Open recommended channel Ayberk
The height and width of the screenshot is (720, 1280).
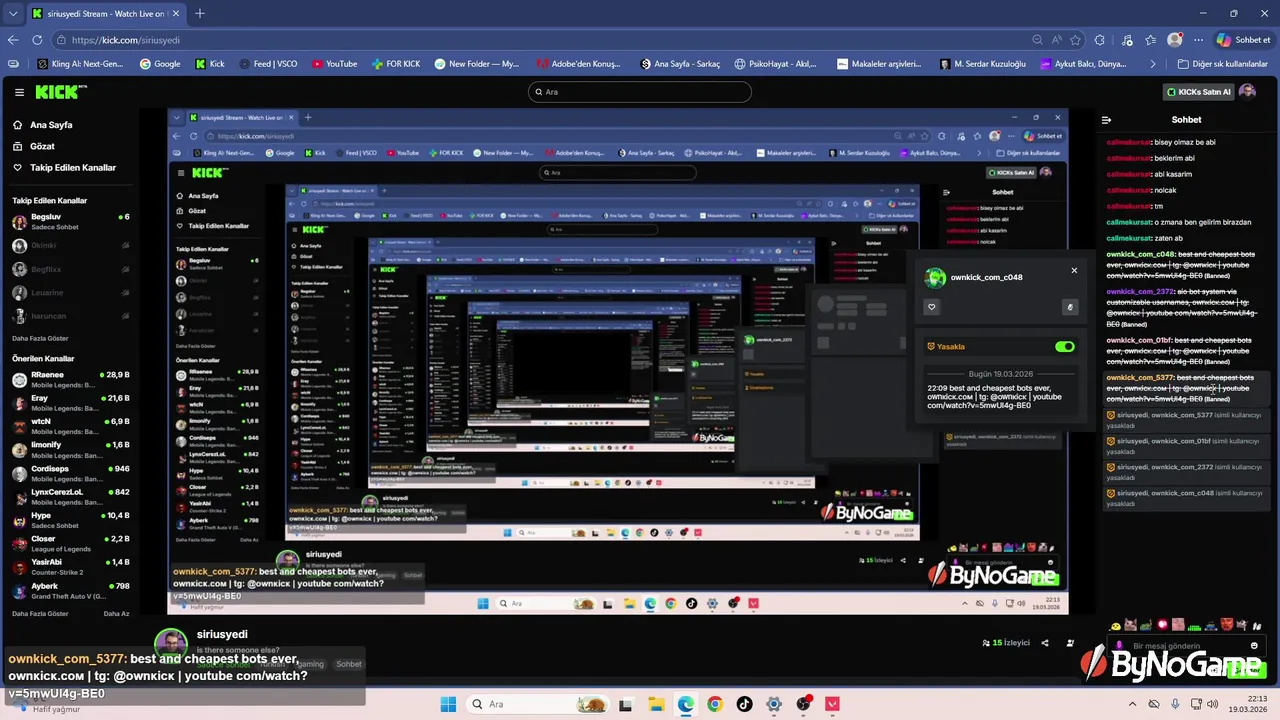point(70,591)
